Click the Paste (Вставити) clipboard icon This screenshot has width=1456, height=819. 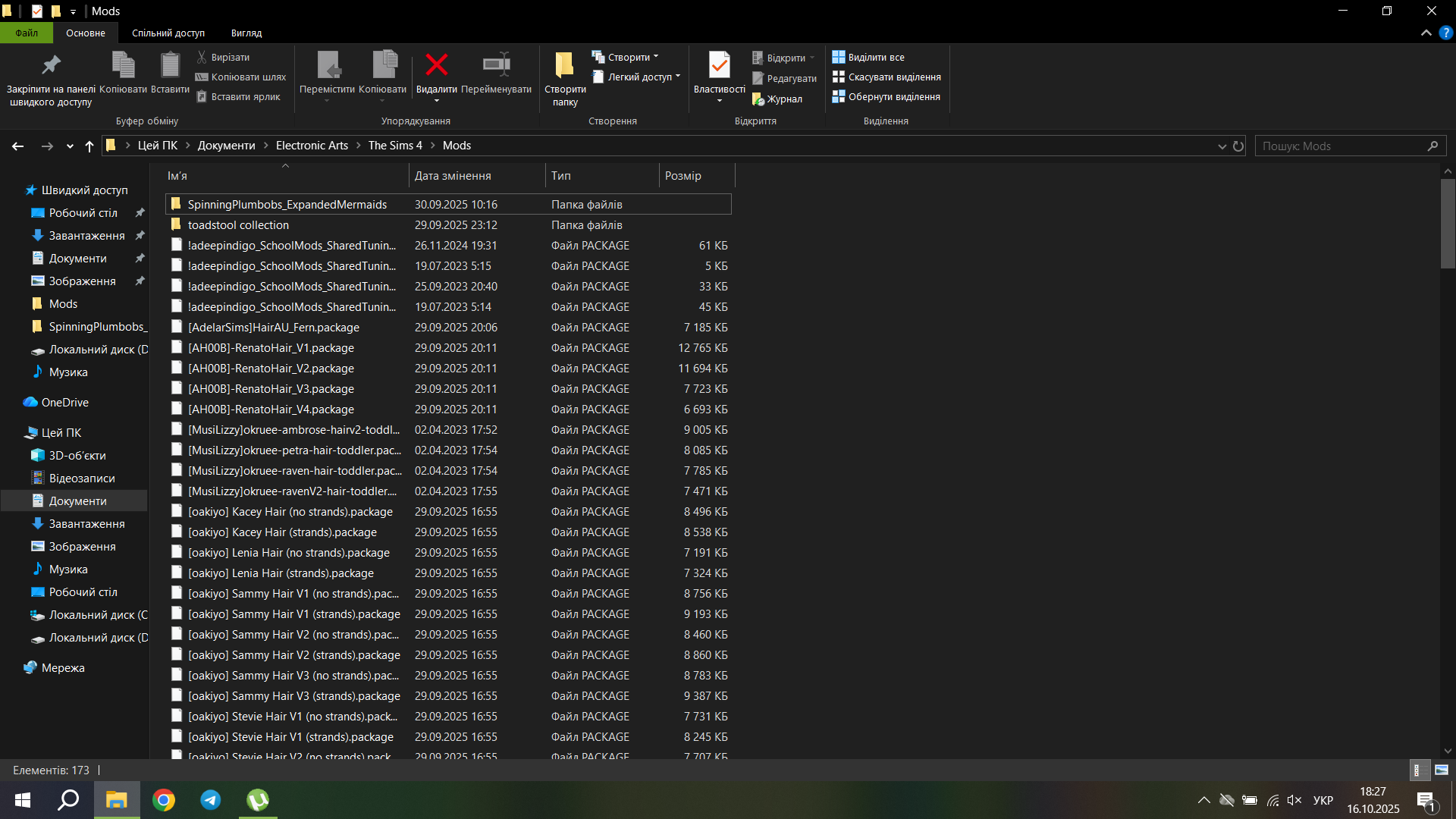[x=170, y=66]
